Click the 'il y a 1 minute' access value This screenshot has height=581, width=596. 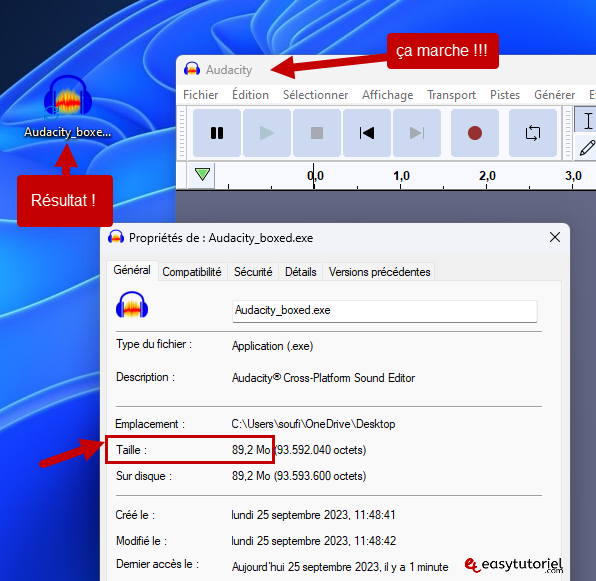pyautogui.click(x=416, y=567)
